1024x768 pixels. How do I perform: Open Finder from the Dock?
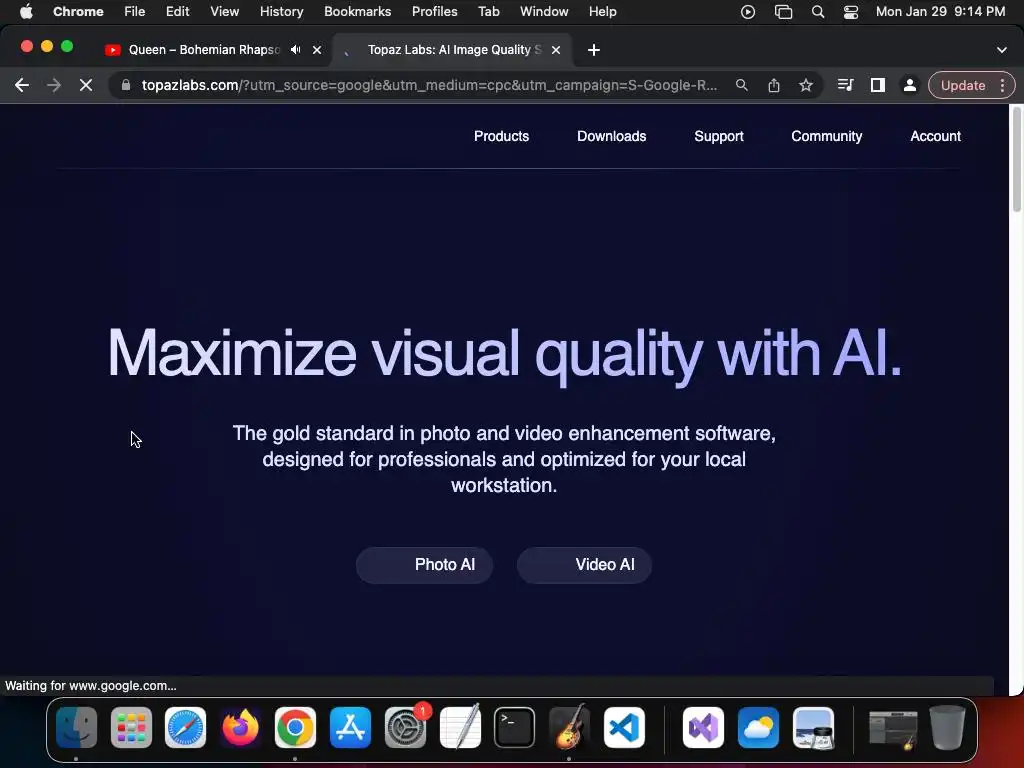[76, 728]
